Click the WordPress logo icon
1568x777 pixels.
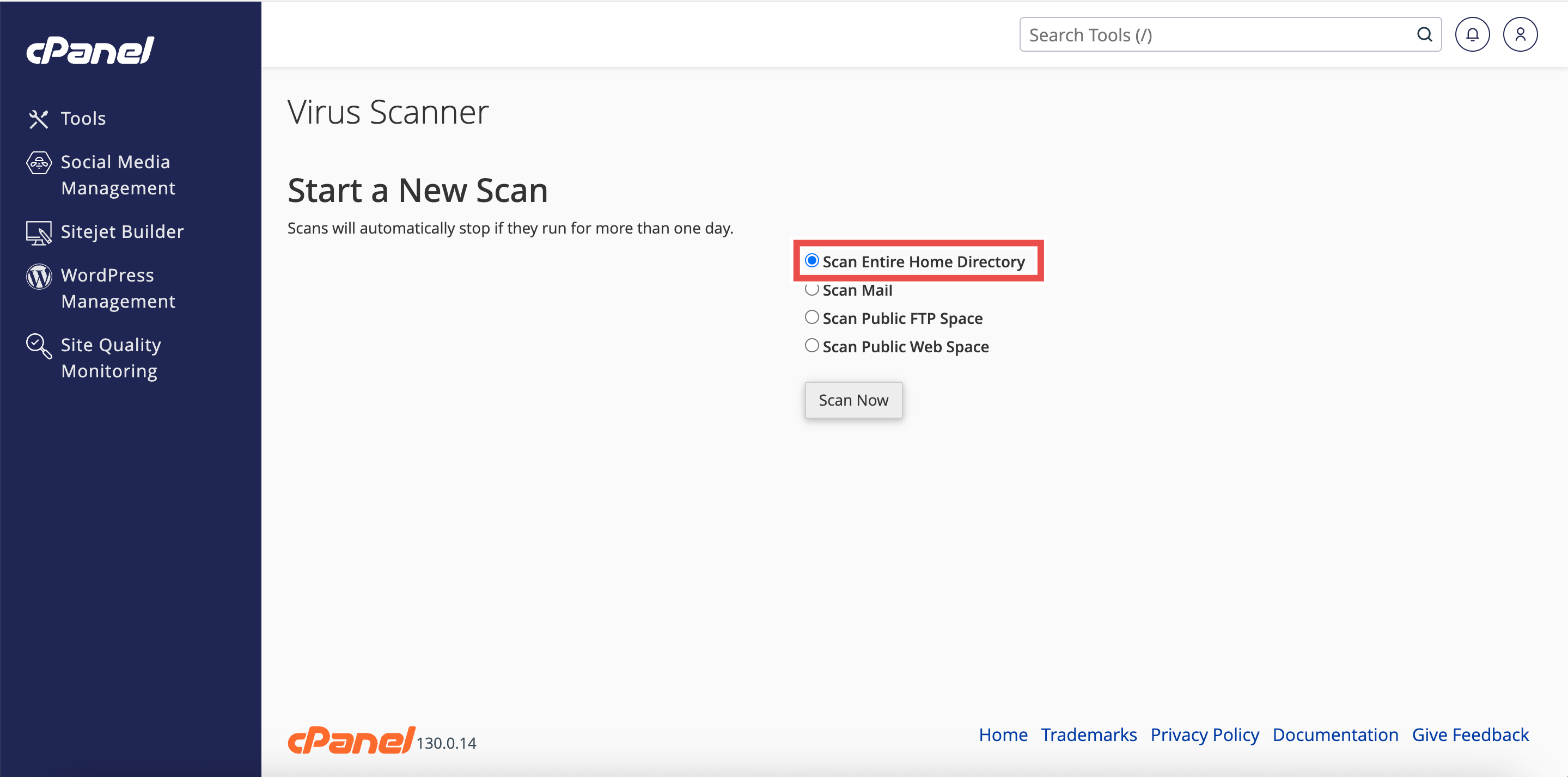[39, 276]
